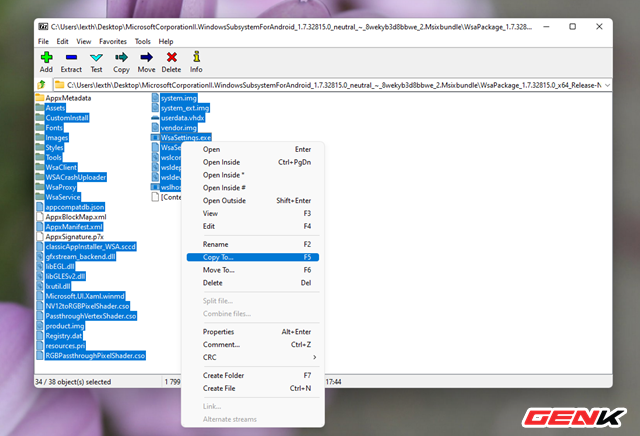The height and width of the screenshot is (436, 640).
Task: Select appcompatdb.json file
Action: pyautogui.click(x=75, y=207)
